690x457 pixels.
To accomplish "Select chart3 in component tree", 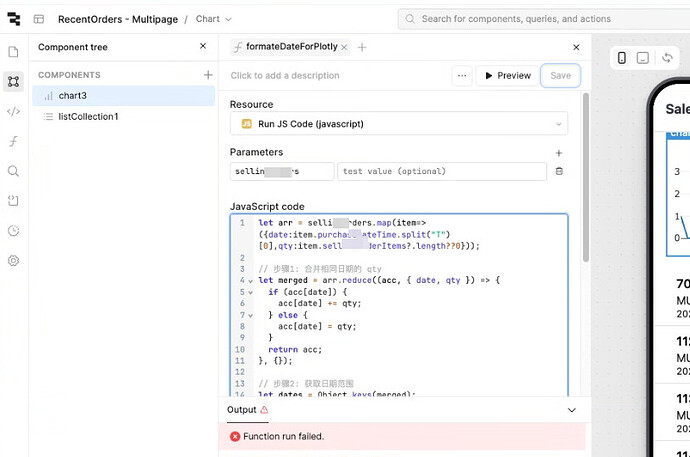I will click(124, 96).
